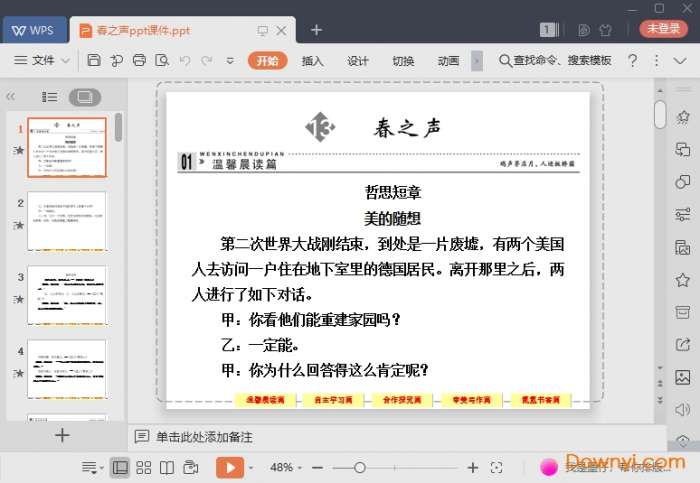Switch to reading view in status bar

[166, 467]
